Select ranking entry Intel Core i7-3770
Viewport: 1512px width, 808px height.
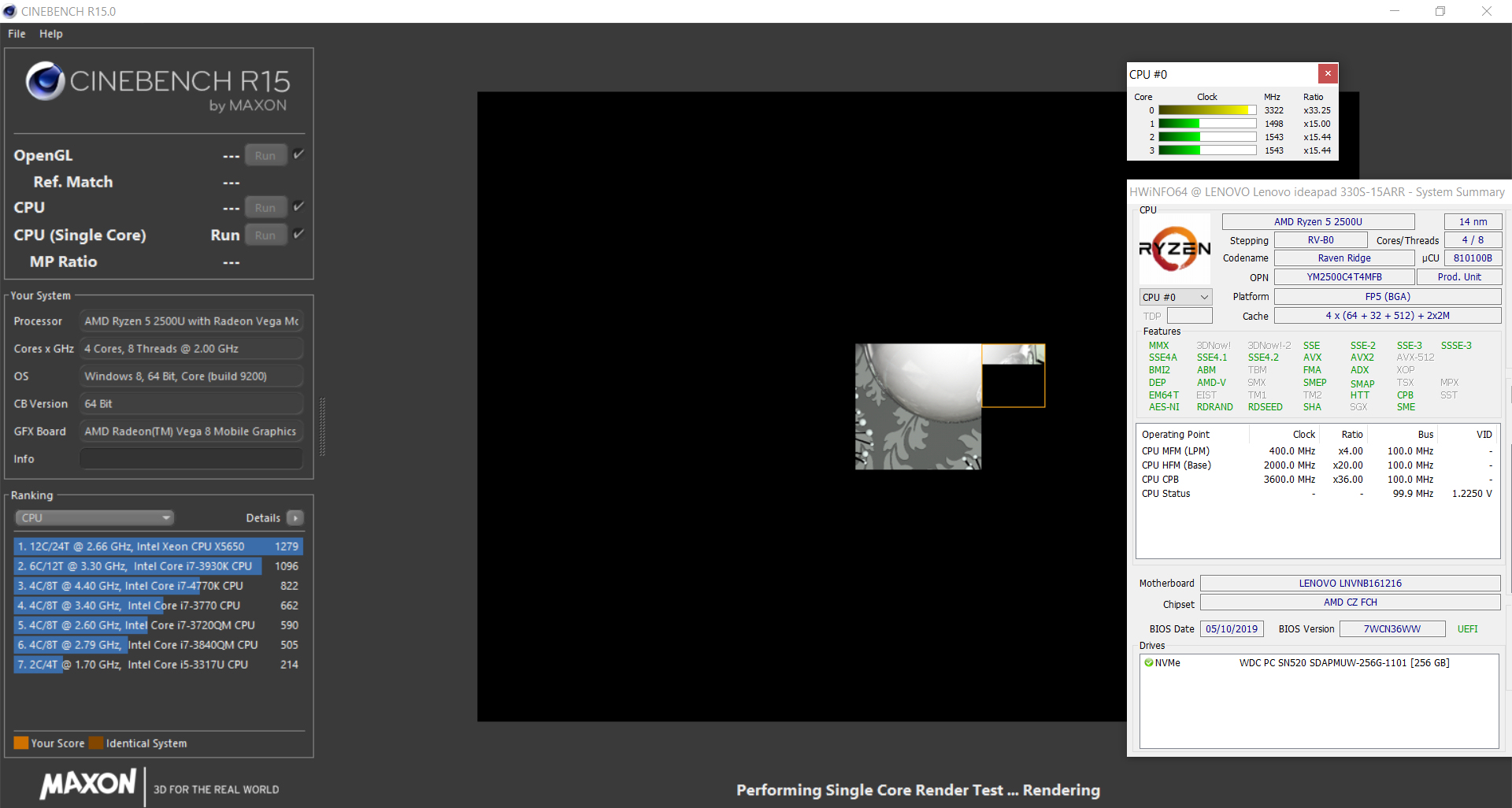(x=157, y=605)
